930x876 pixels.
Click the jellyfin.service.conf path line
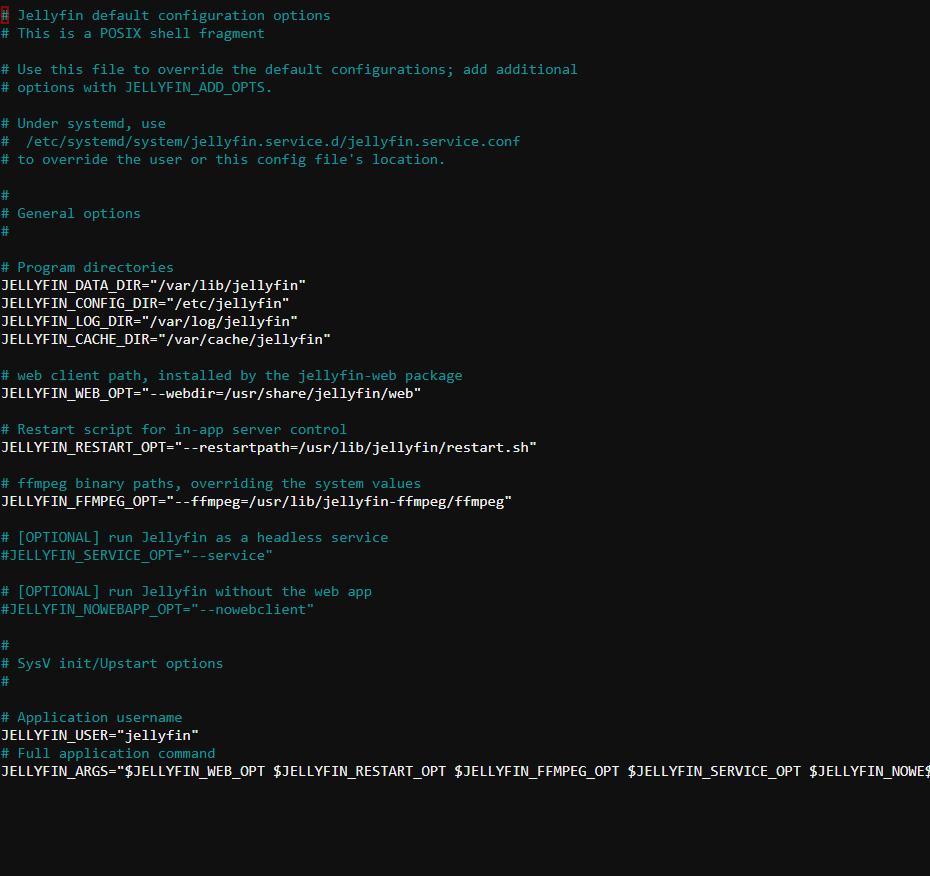coord(261,142)
